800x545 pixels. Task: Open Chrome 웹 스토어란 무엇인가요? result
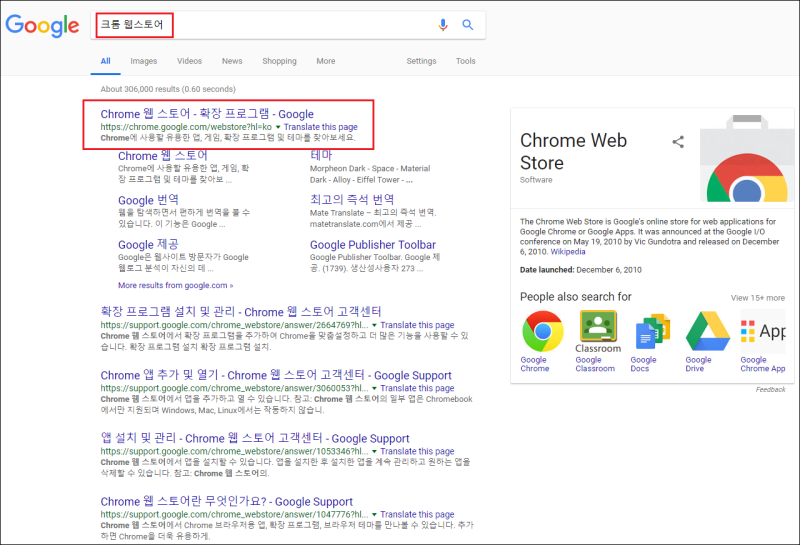click(227, 502)
